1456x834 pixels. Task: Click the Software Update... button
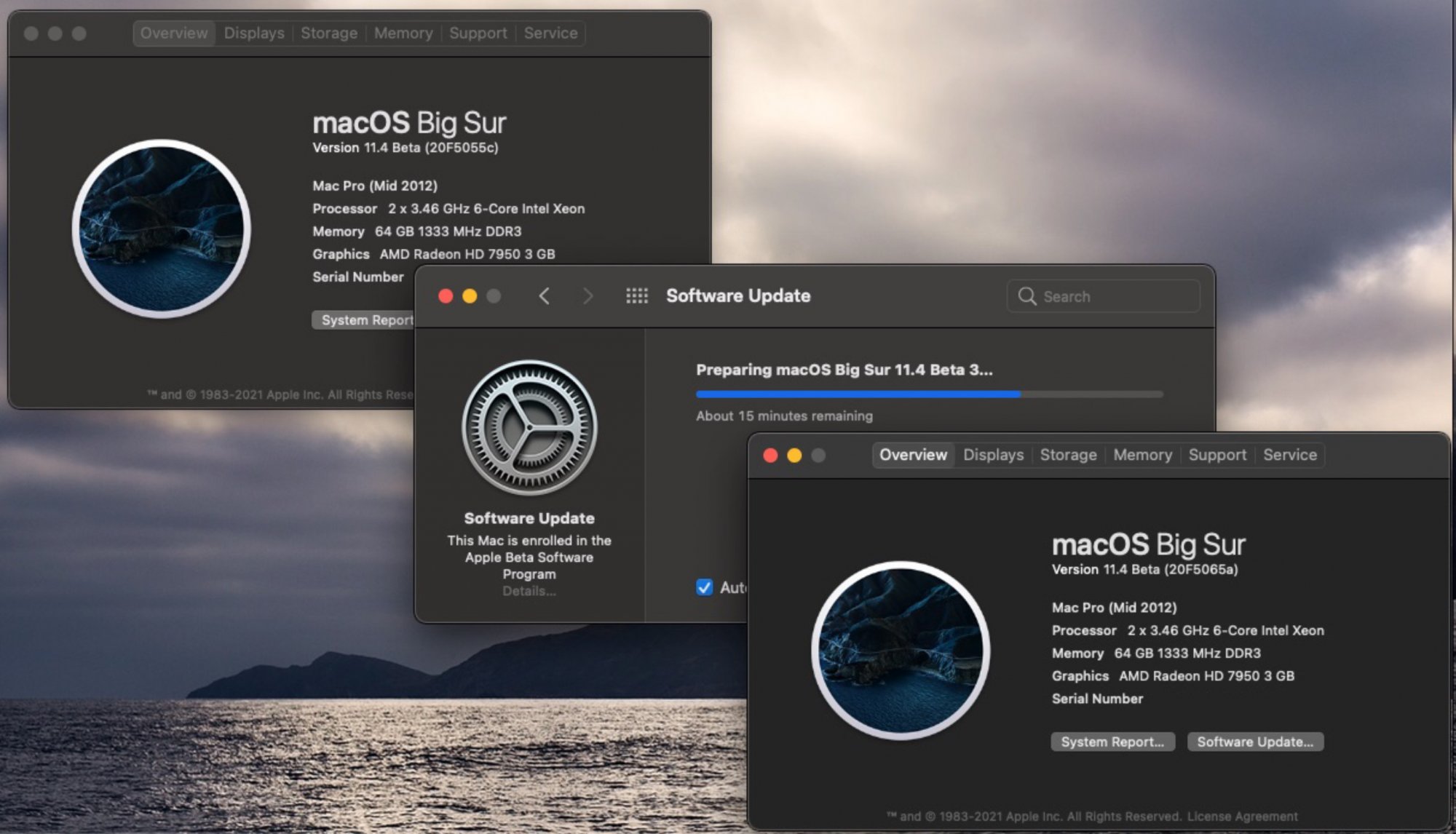point(1255,742)
